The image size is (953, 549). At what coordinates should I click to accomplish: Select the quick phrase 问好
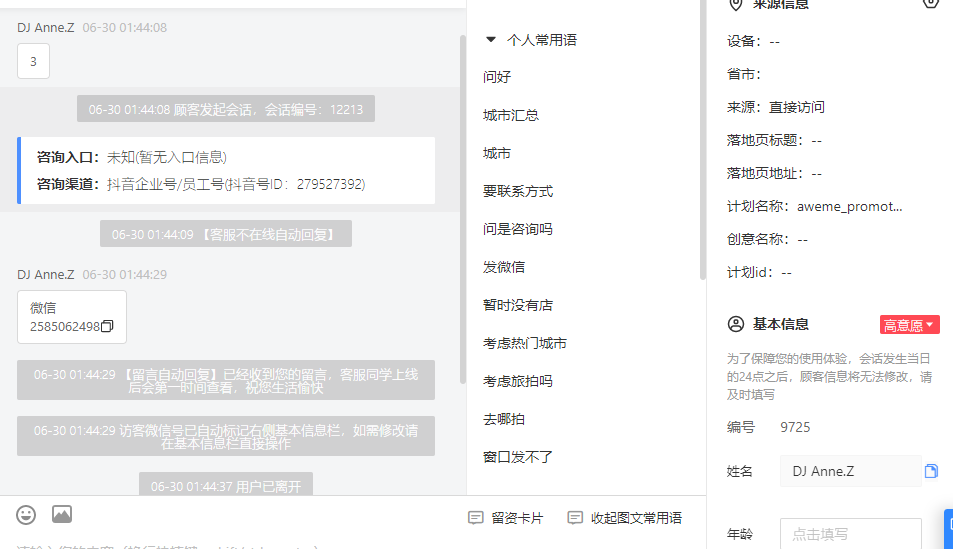click(x=497, y=77)
